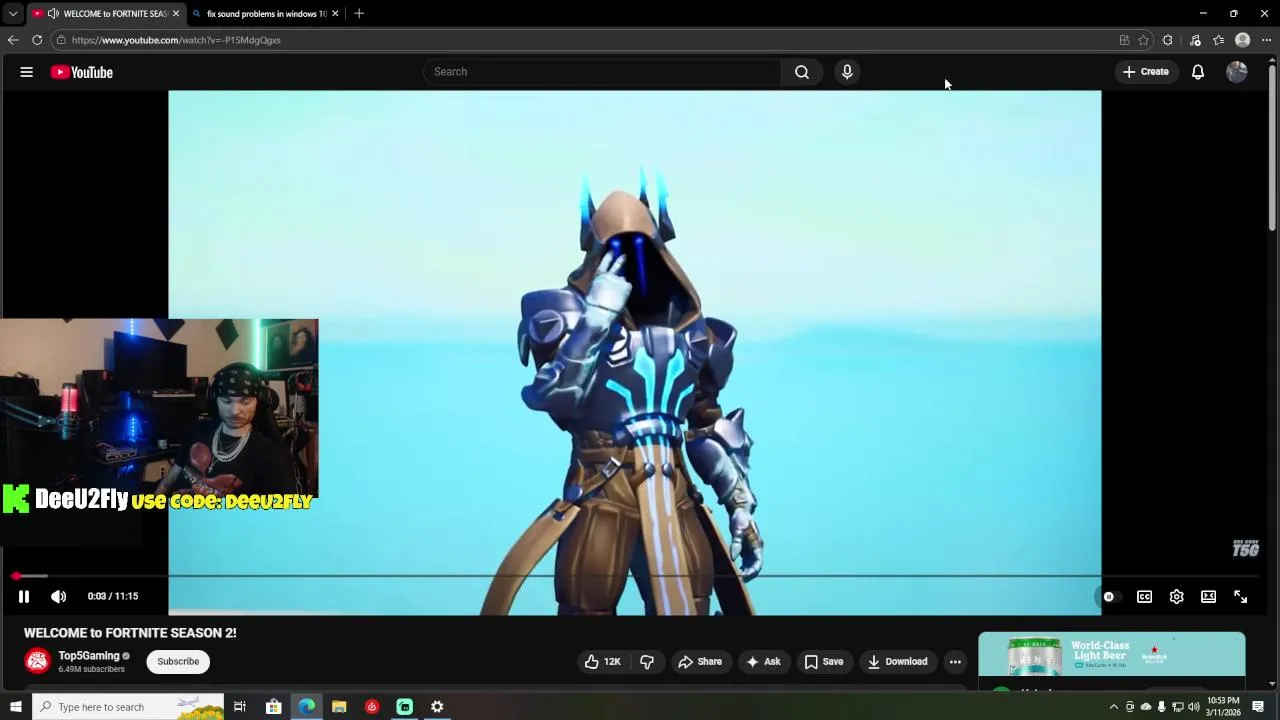Go to the YouTube home logo
The image size is (1280, 720).
coord(82,72)
